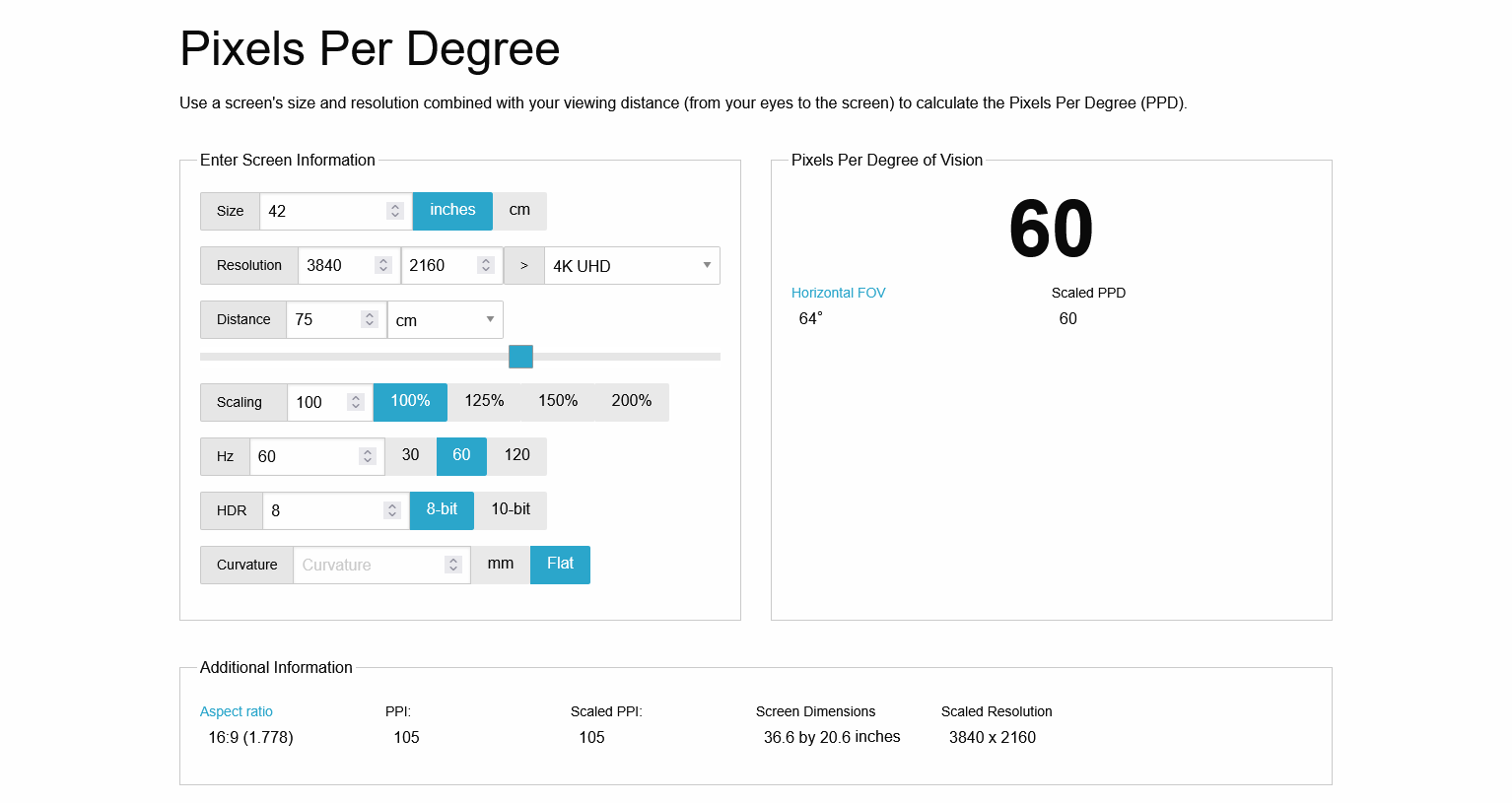Viewport: 1512px width, 803px height.
Task: Switch size unit to cm
Action: coord(519,211)
